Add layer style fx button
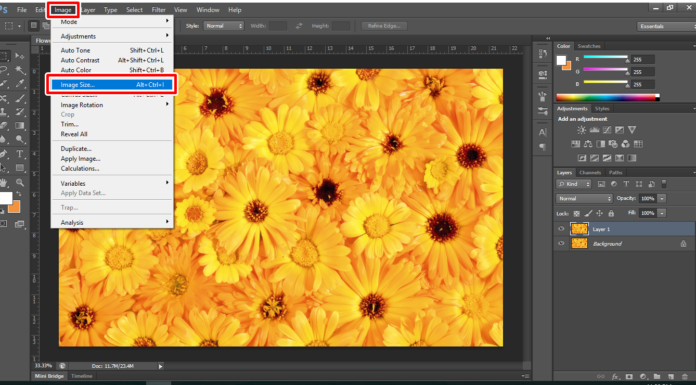 pos(615,377)
